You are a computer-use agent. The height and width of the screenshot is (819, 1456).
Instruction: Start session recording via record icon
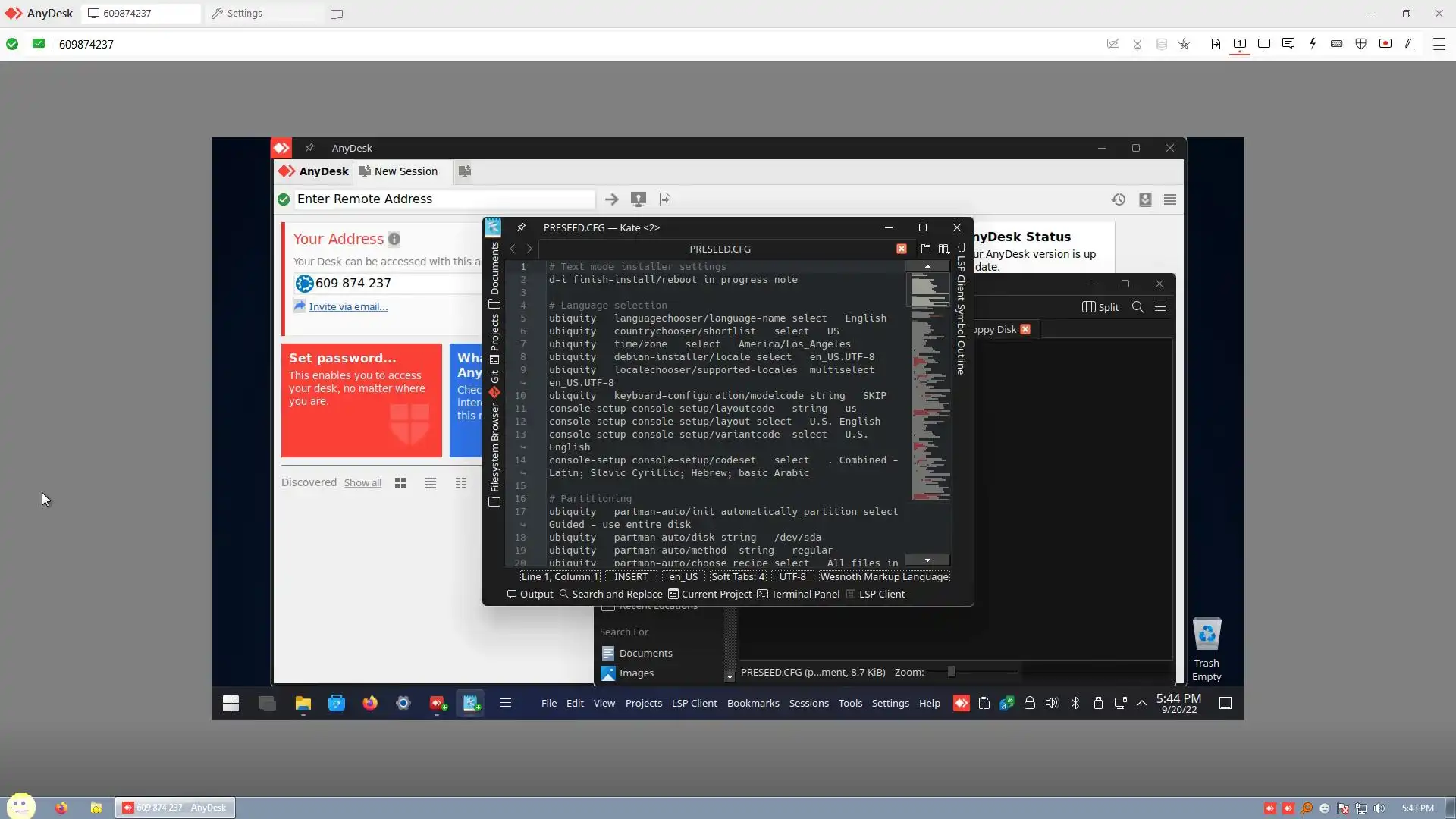click(x=1385, y=44)
